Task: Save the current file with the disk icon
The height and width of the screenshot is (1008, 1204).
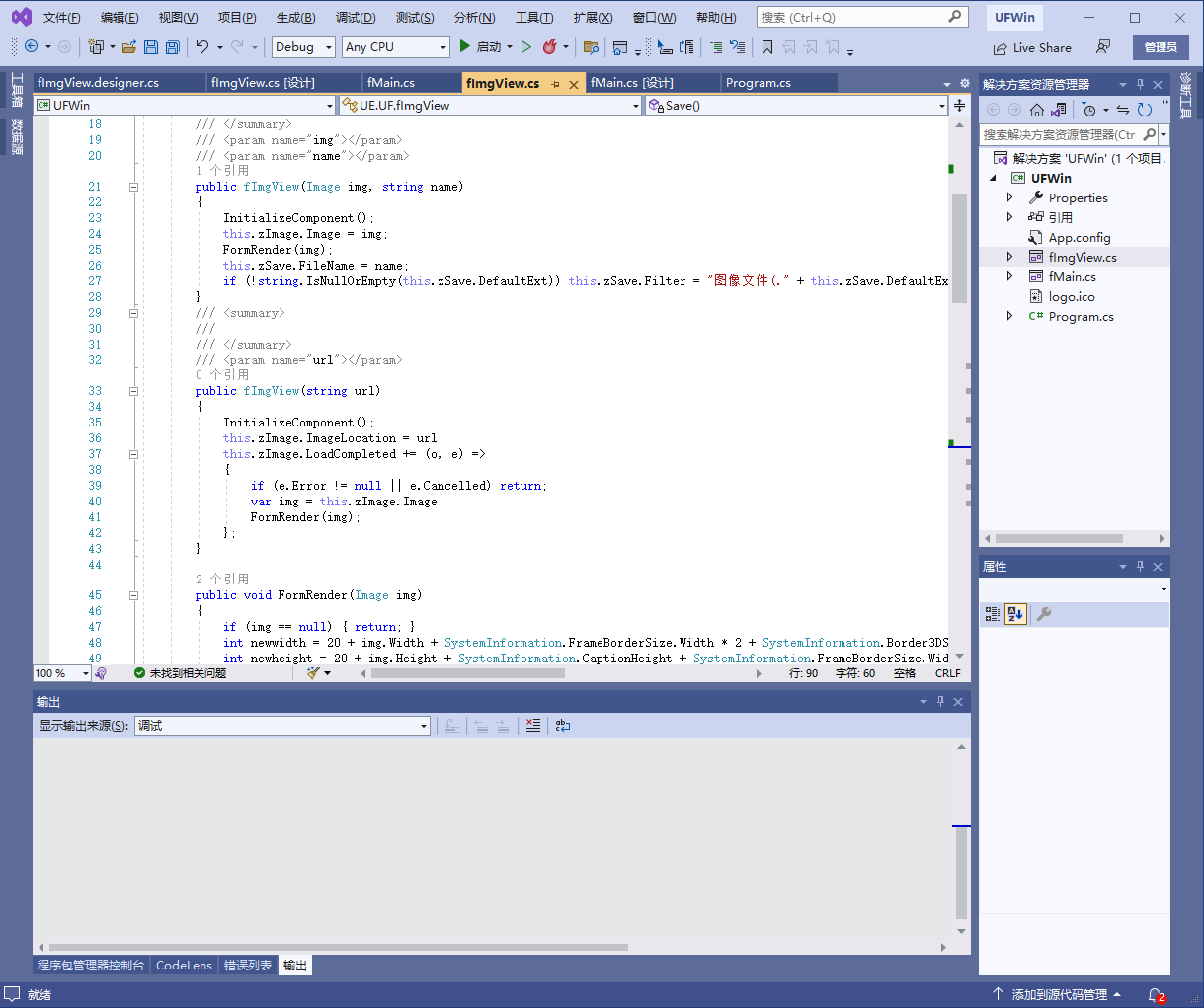Action: [151, 46]
